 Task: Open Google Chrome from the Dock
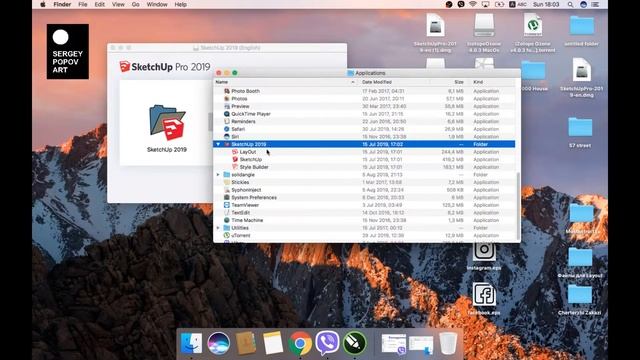[300, 343]
